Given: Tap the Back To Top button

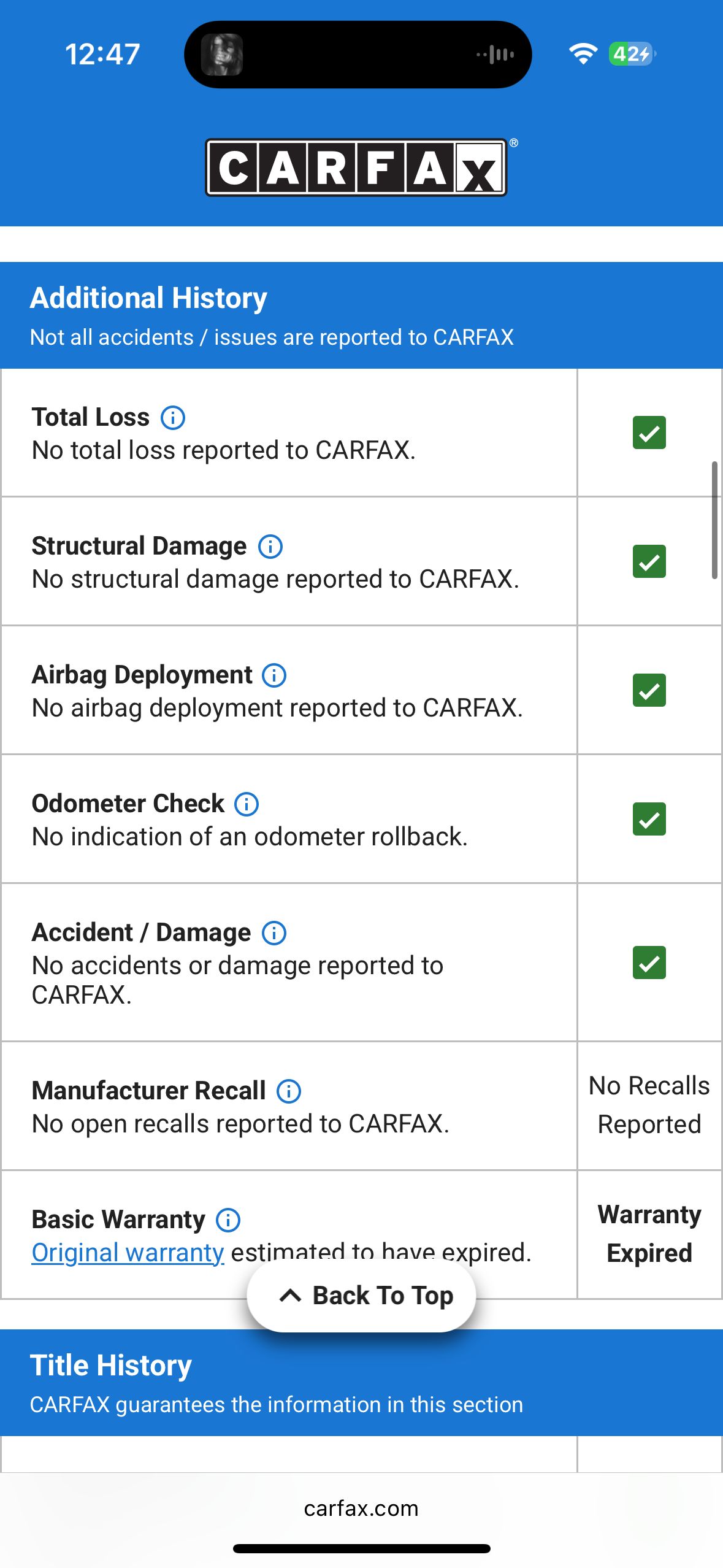Looking at the screenshot, I should (361, 1296).
